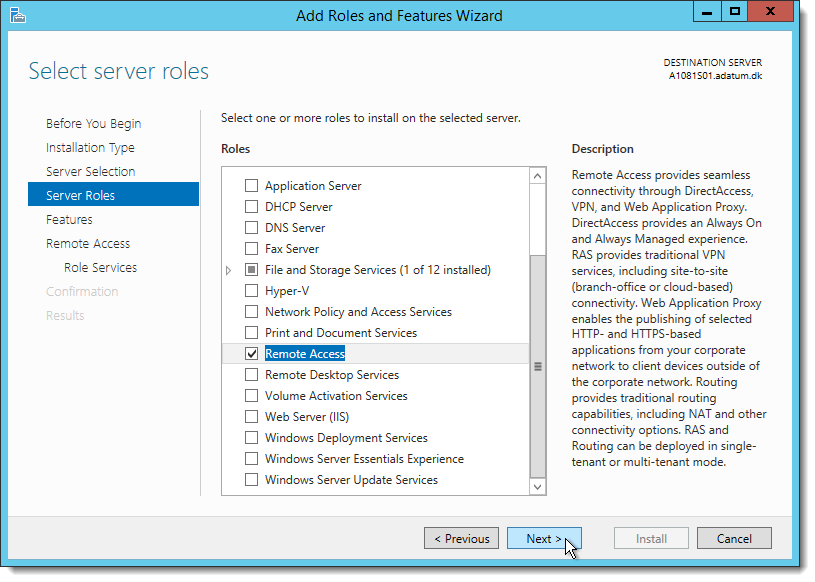Click the roles list scroll up arrow
Image resolution: width=815 pixels, height=582 pixels.
coord(537,176)
